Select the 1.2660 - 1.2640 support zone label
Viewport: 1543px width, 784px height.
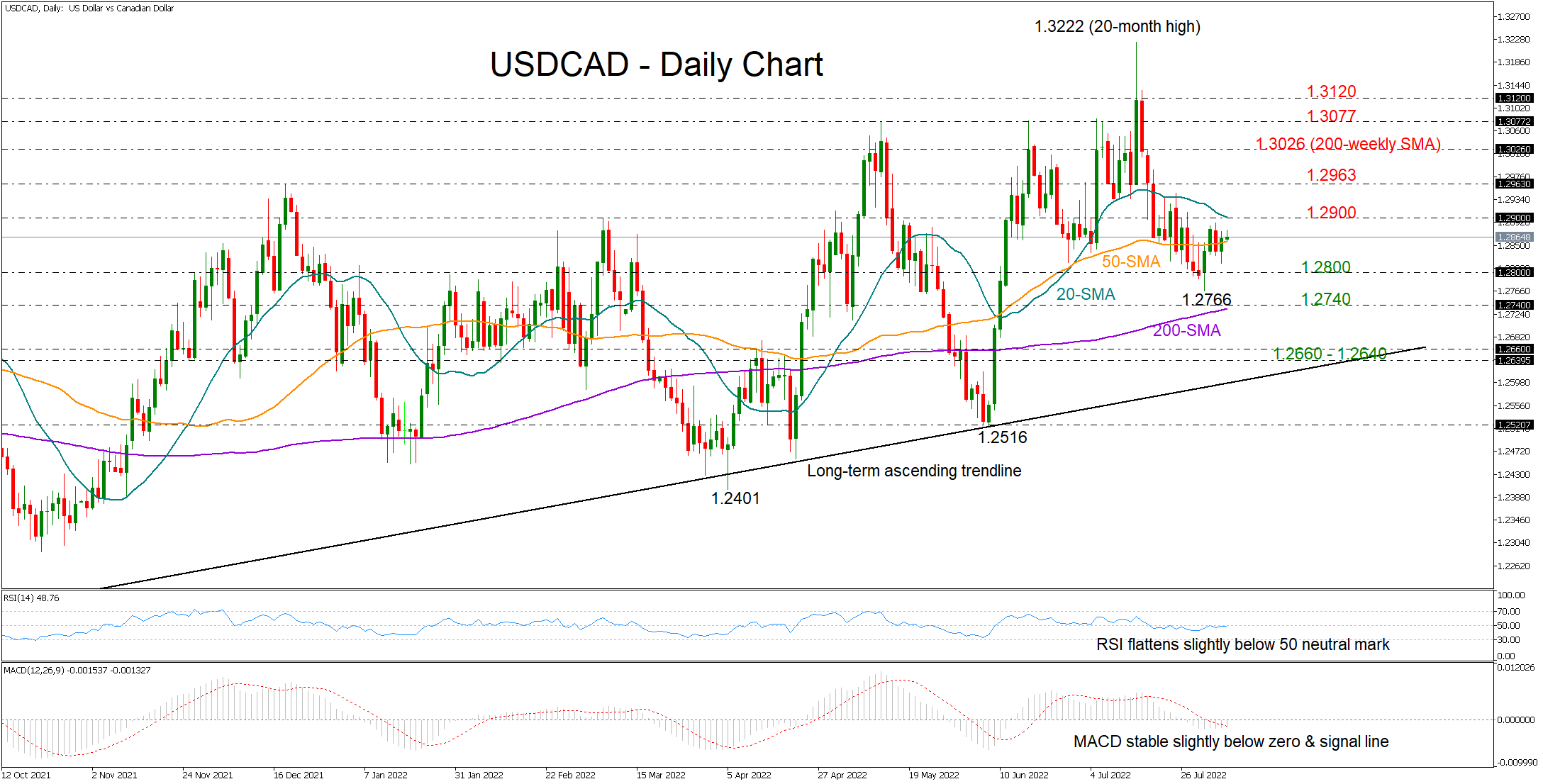(1330, 353)
